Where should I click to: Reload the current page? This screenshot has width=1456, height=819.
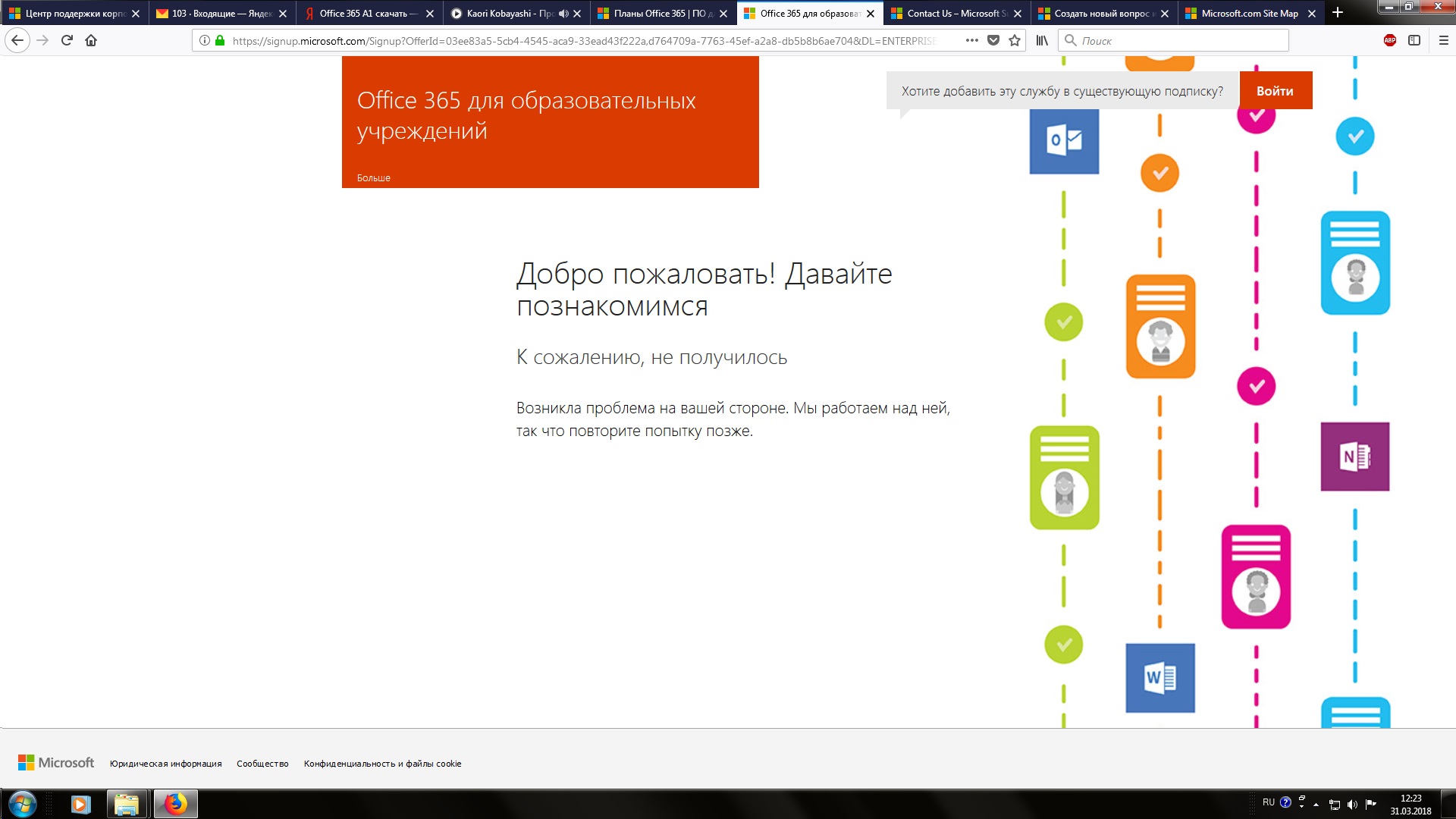click(67, 40)
